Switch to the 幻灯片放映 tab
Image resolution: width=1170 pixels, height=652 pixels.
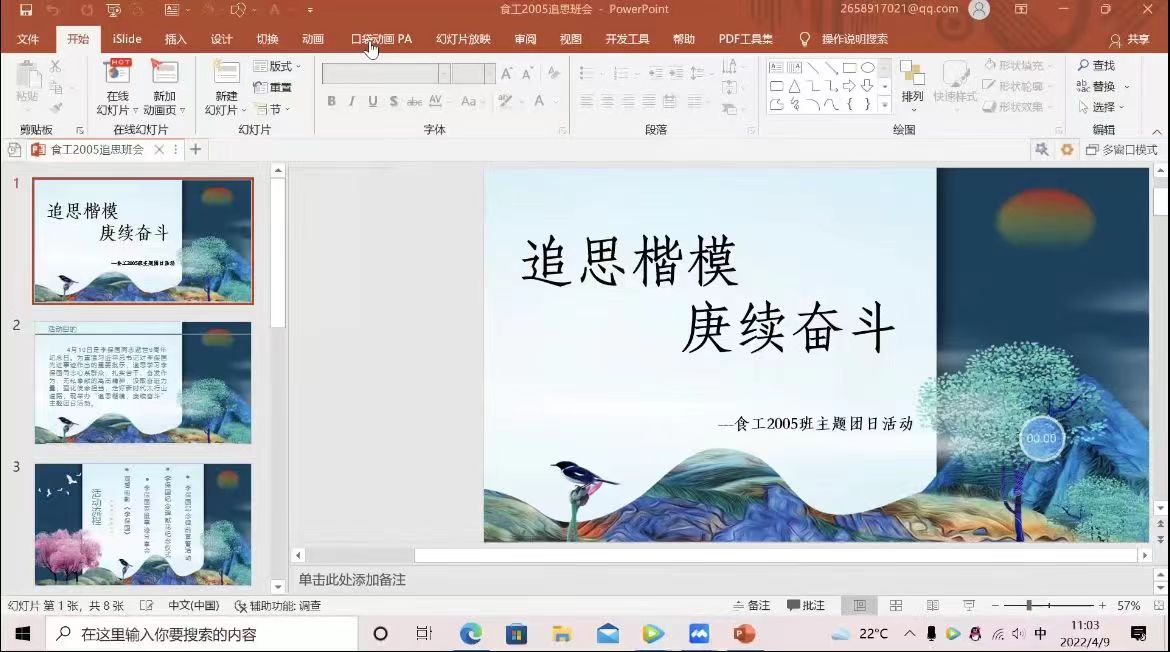click(463, 39)
